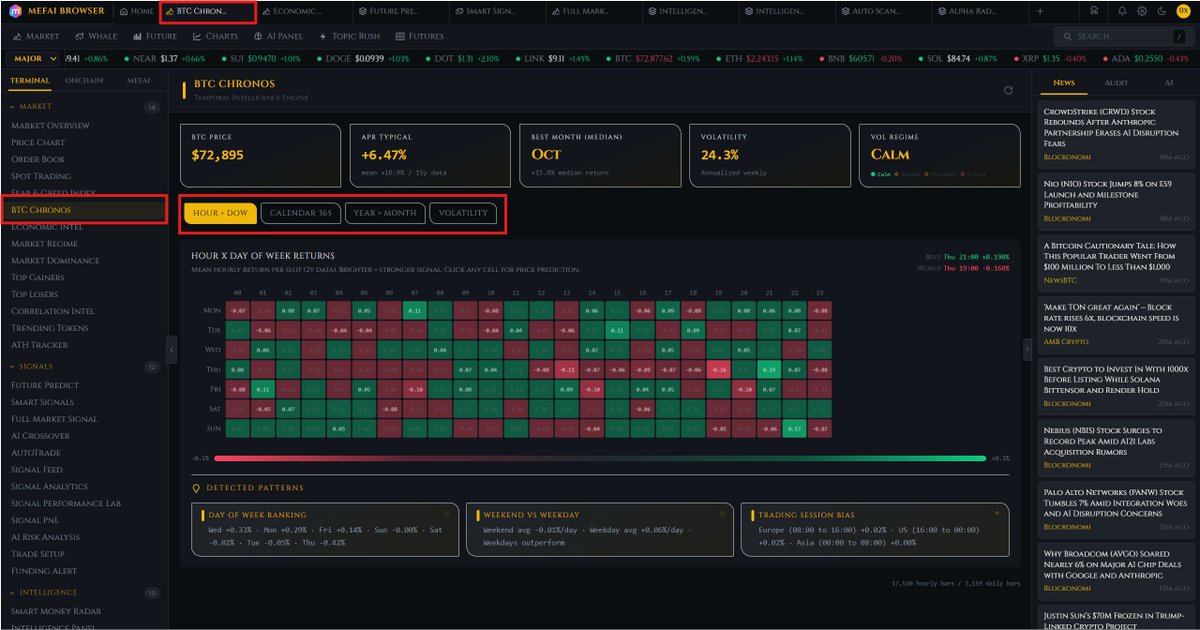This screenshot has height=630, width=1200.
Task: Switch to the Audit tab in right panel
Action: click(x=1115, y=83)
